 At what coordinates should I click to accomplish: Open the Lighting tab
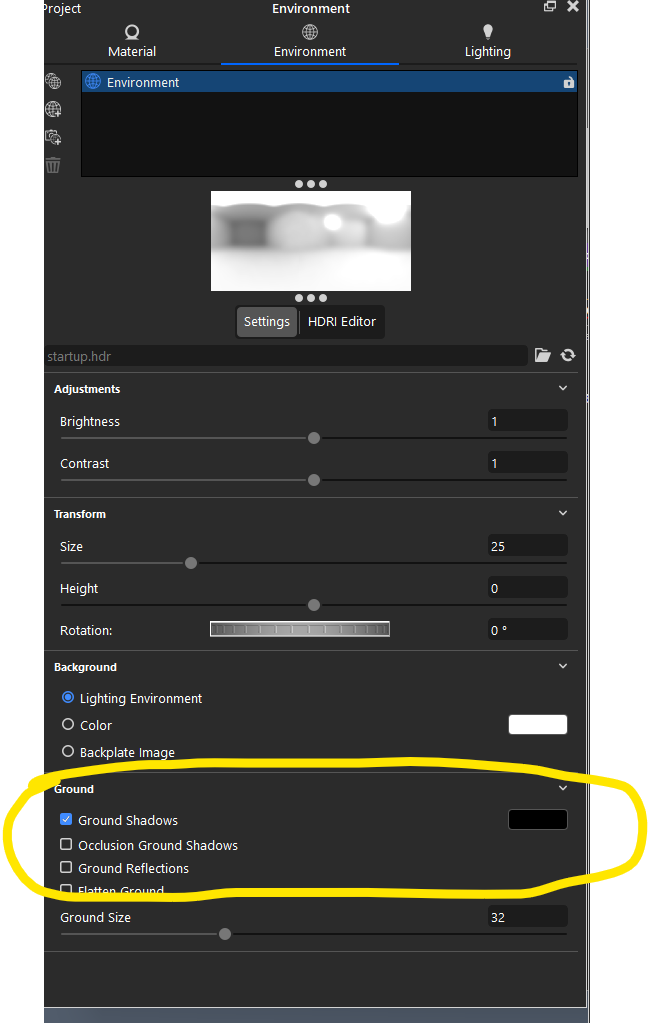click(487, 42)
